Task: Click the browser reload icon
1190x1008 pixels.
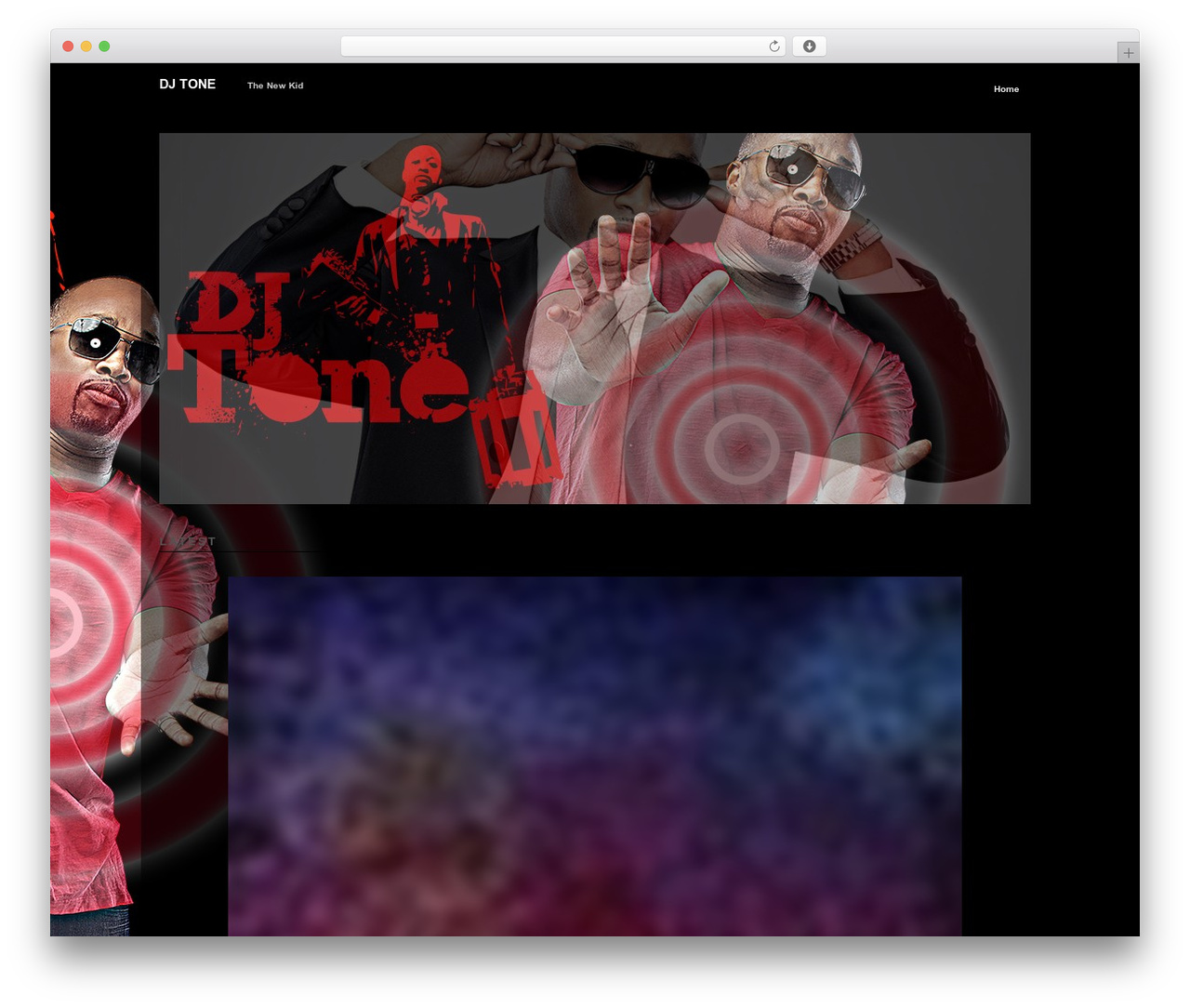Action: 773,46
